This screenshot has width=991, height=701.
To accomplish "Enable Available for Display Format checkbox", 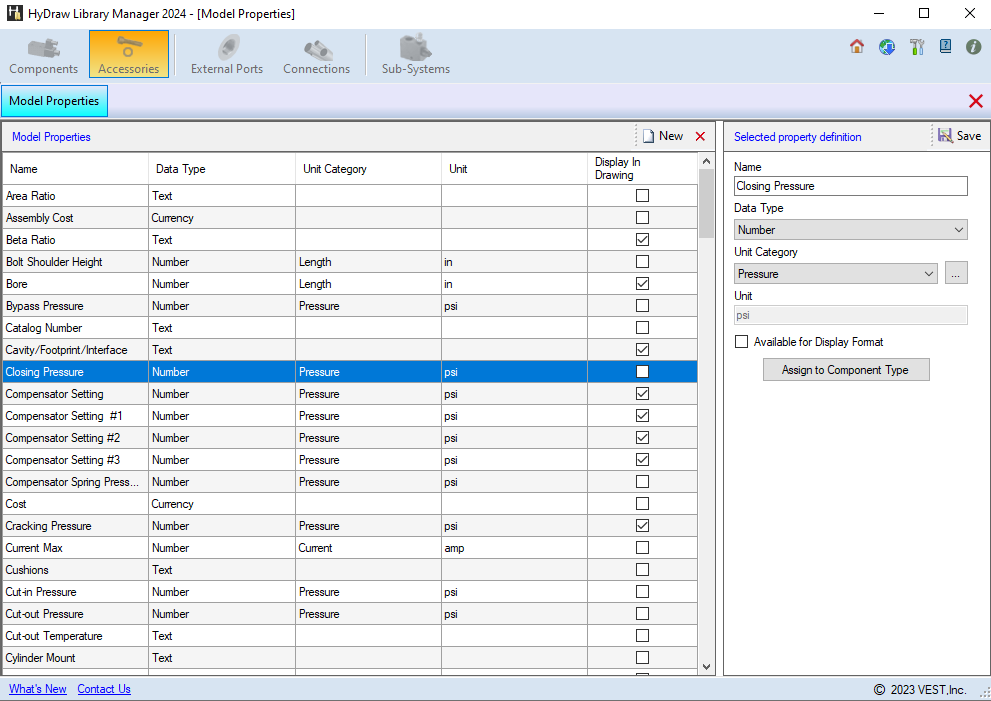I will (741, 342).
